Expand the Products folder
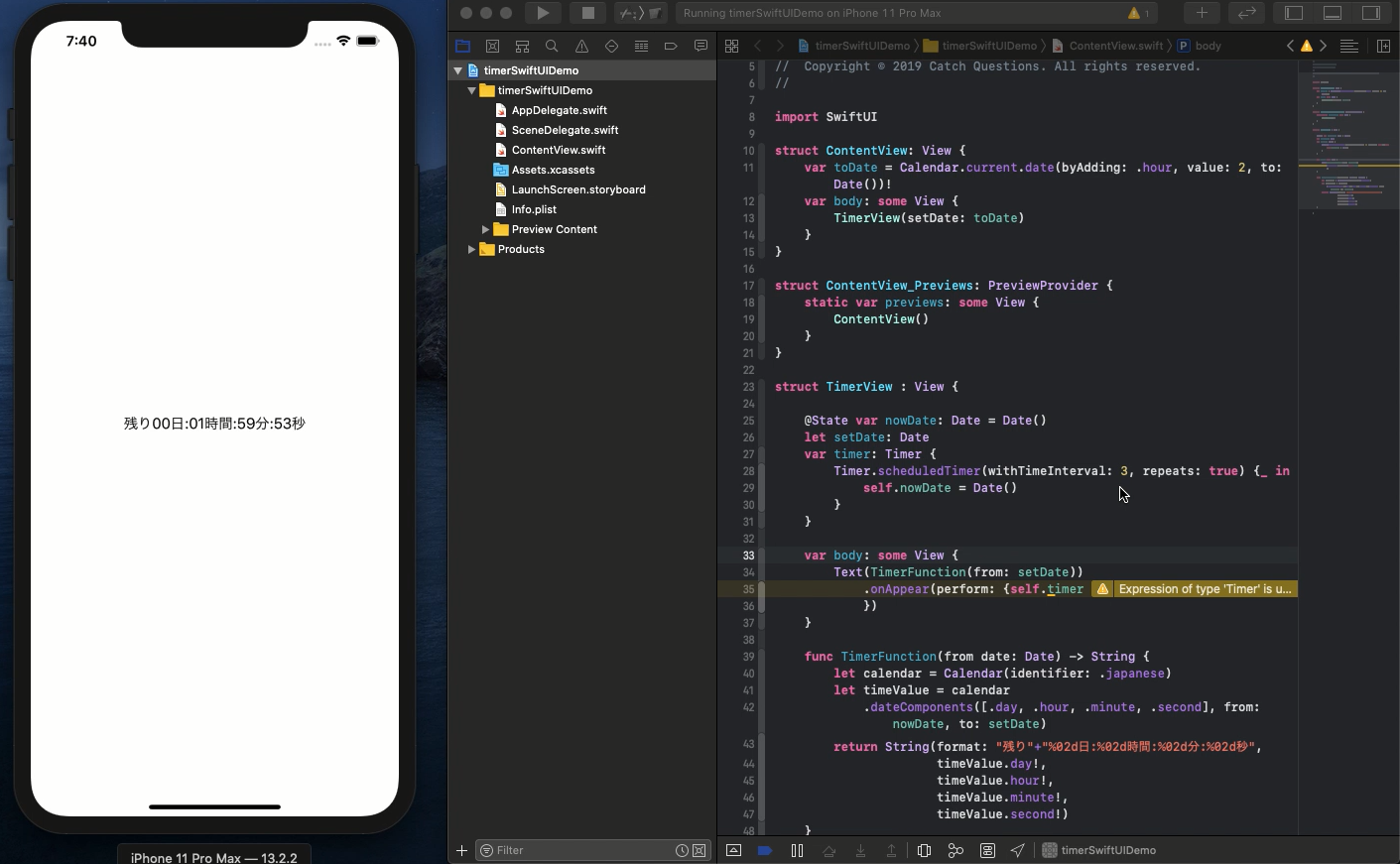Image resolution: width=1400 pixels, height=864 pixels. 471,249
